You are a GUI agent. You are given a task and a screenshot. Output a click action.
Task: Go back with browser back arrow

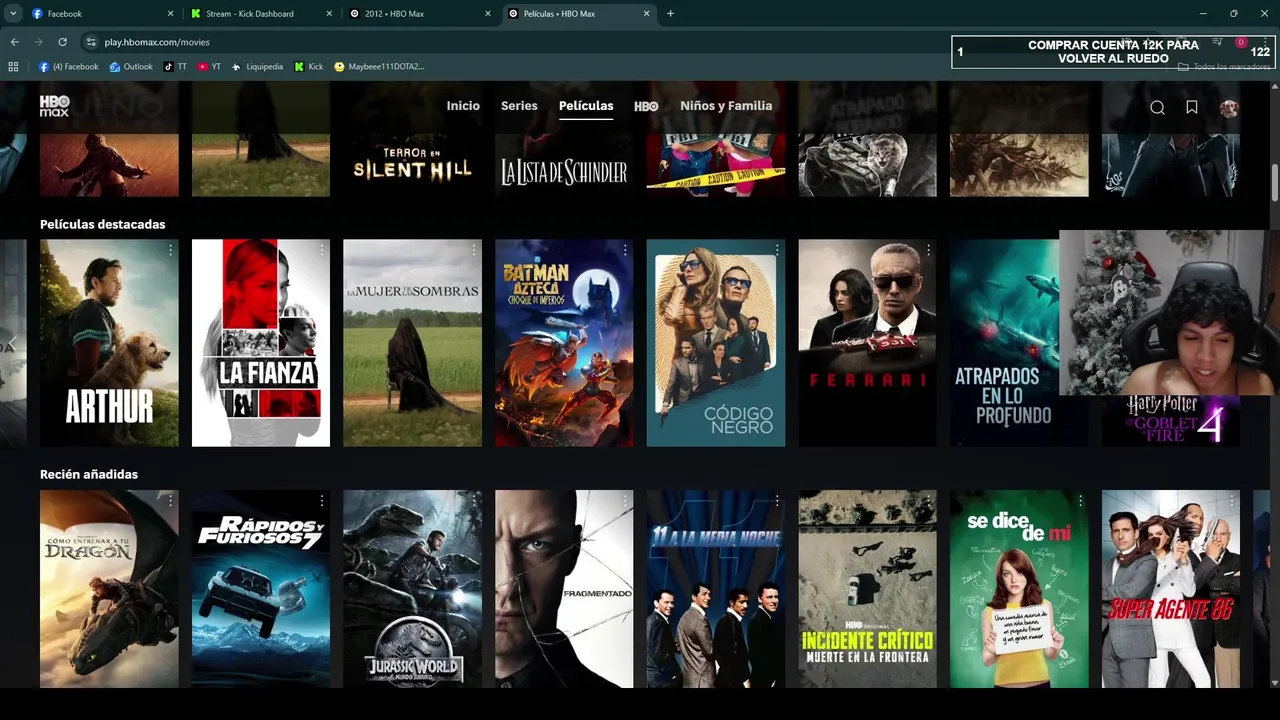pos(14,42)
